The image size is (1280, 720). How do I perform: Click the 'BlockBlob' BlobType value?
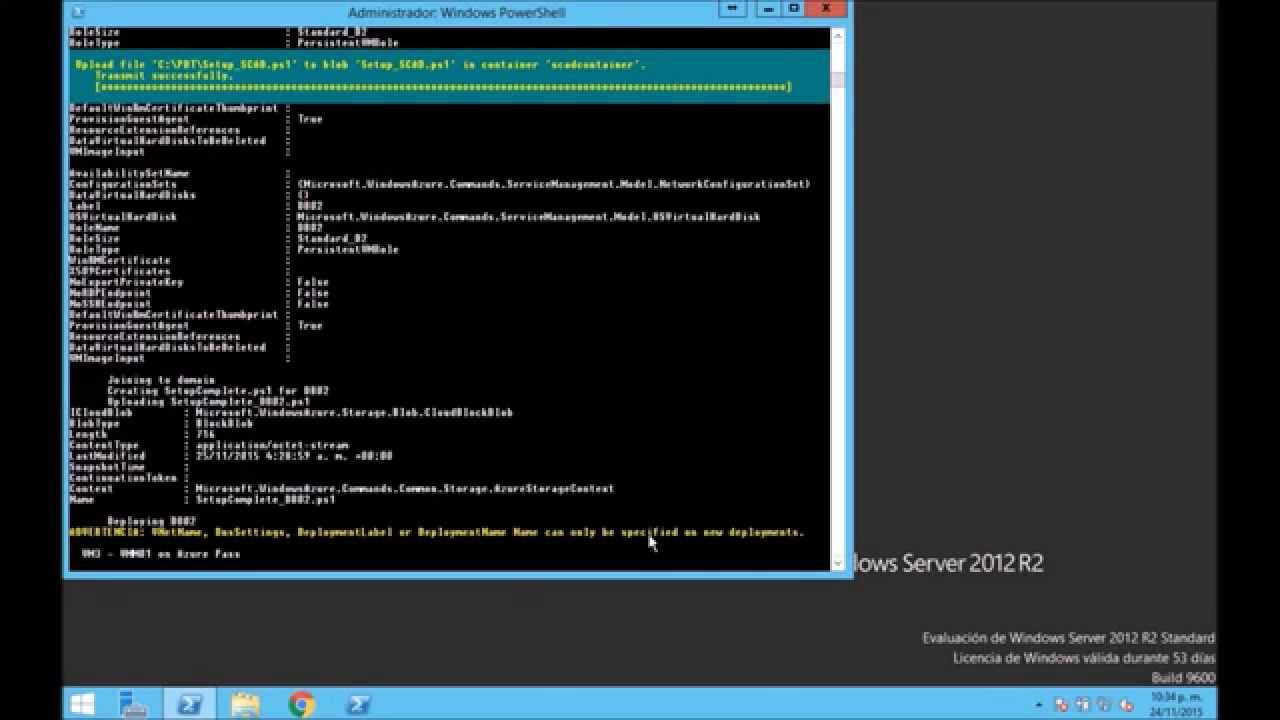tap(225, 423)
